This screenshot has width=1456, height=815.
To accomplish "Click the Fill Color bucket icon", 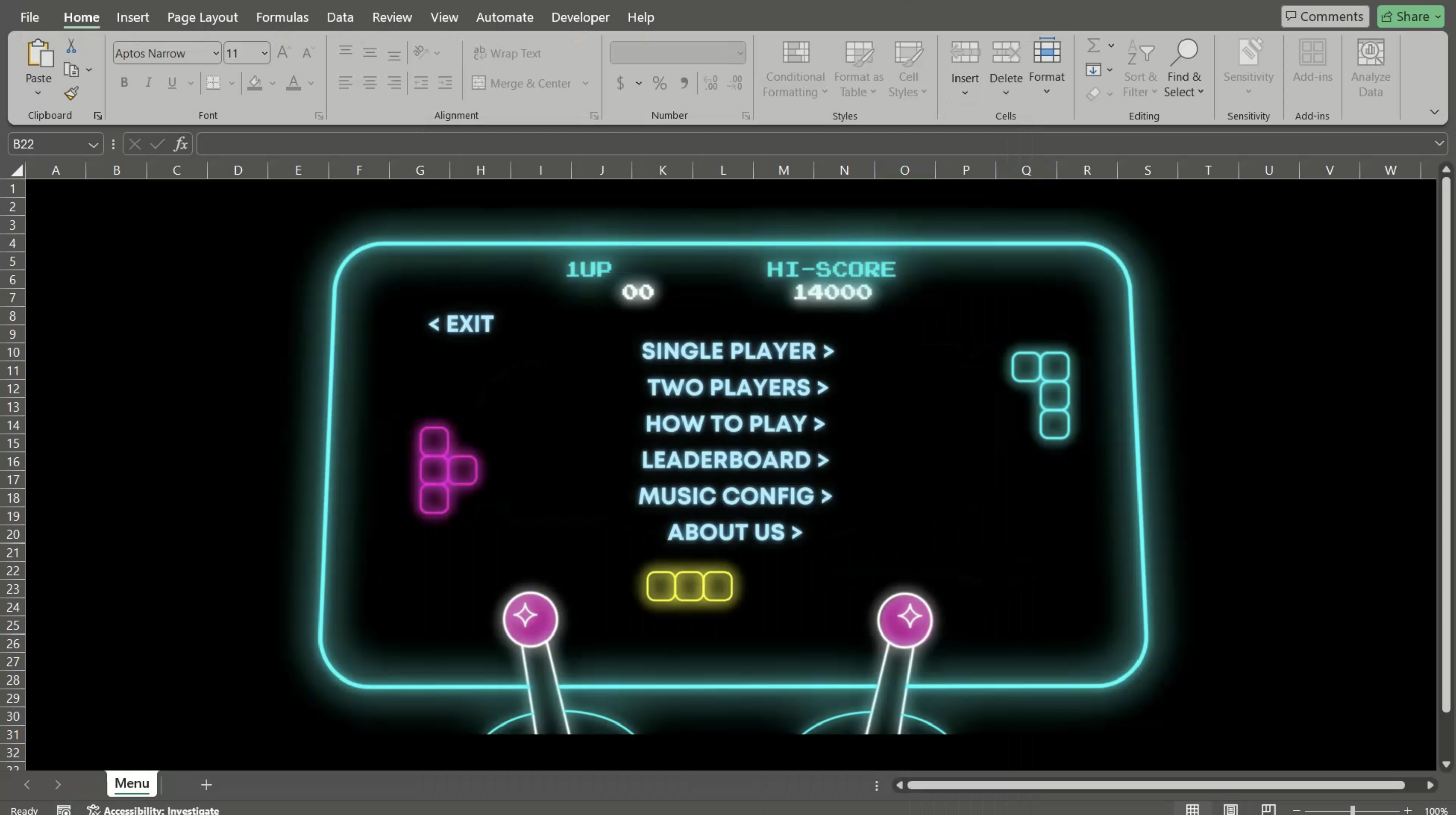I will tap(254, 83).
